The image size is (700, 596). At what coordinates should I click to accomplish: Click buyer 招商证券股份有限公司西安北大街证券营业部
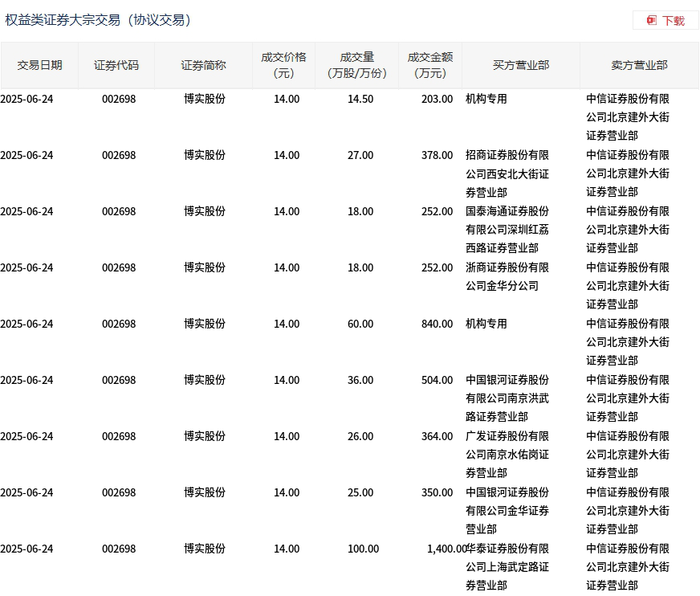[x=507, y=174]
